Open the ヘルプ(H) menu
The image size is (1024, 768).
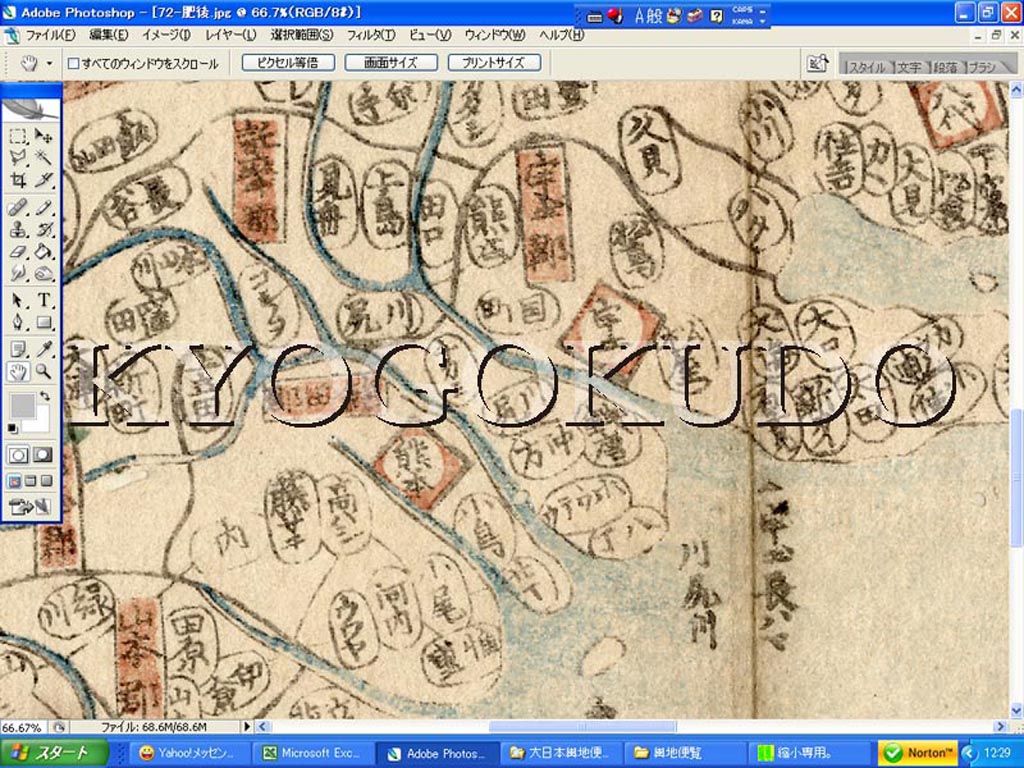click(x=562, y=35)
